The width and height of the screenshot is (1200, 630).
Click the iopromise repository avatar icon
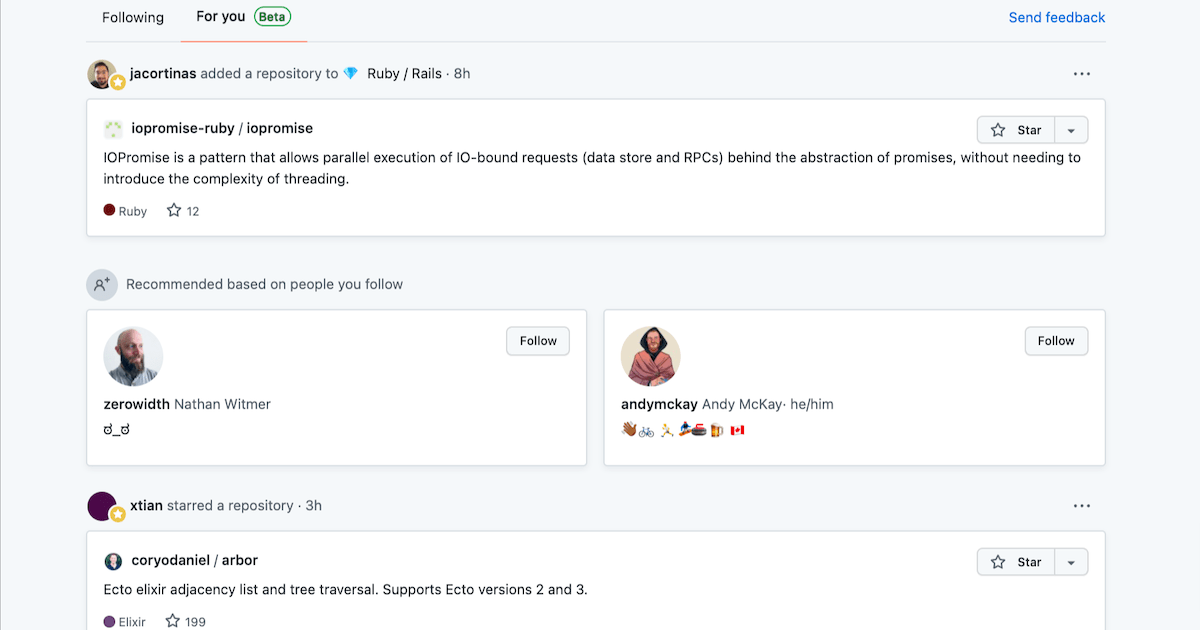click(113, 129)
